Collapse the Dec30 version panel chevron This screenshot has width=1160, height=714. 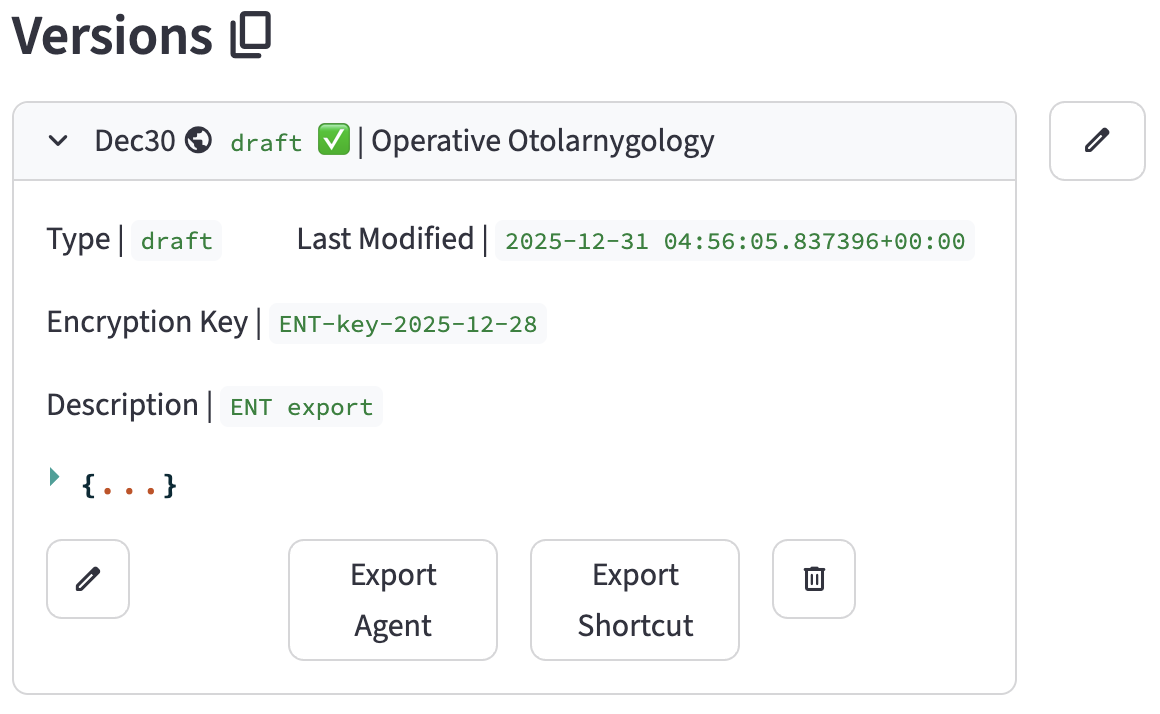tap(59, 141)
